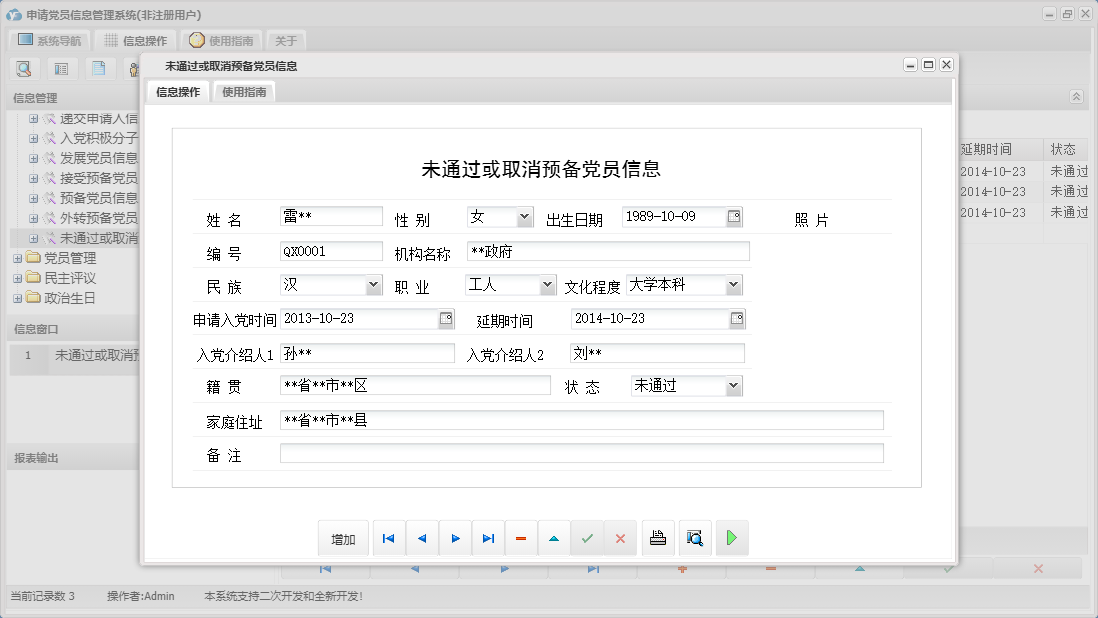Screen dimensions: 1098x618
Task: Confirm changes with the green check icon
Action: click(x=587, y=538)
